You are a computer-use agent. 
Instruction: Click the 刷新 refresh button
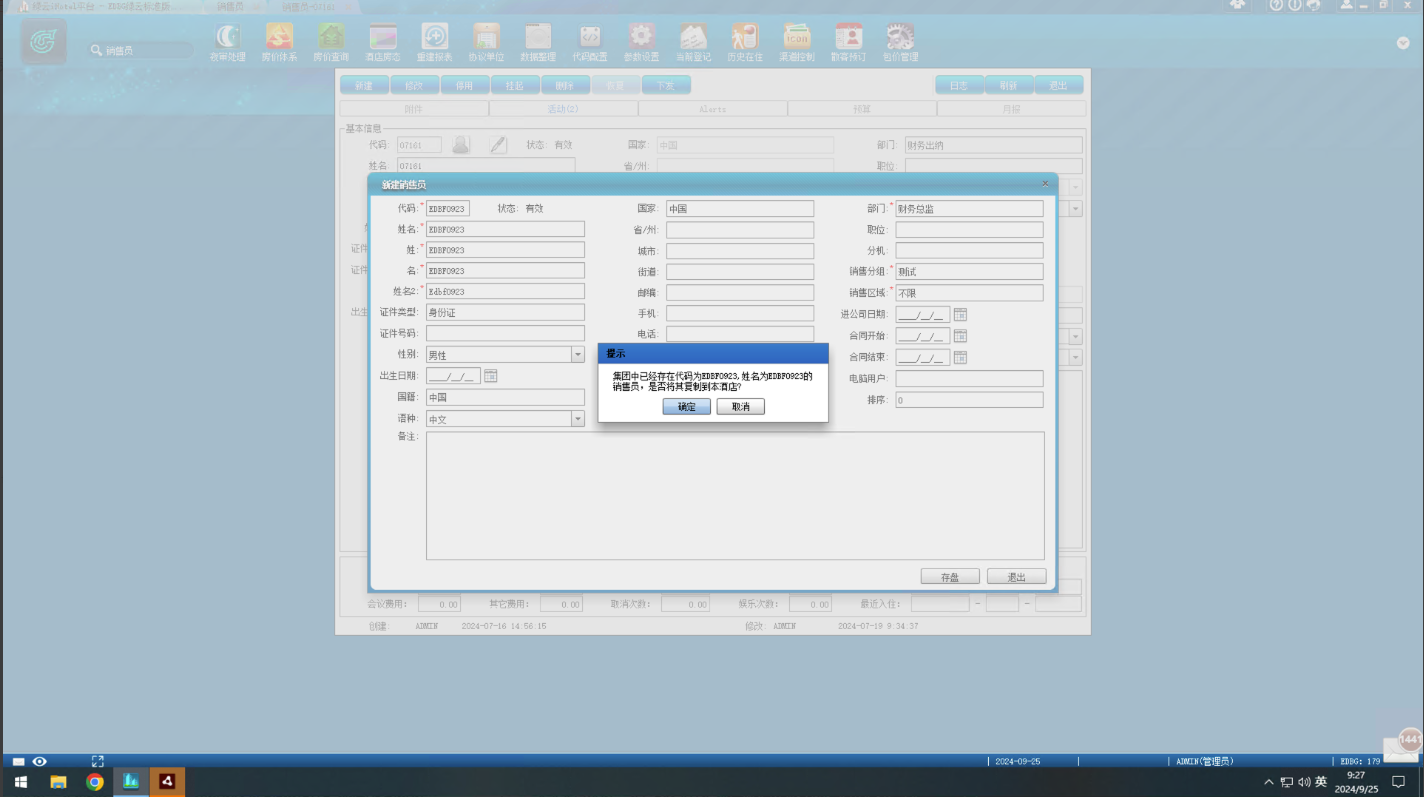pos(1009,86)
